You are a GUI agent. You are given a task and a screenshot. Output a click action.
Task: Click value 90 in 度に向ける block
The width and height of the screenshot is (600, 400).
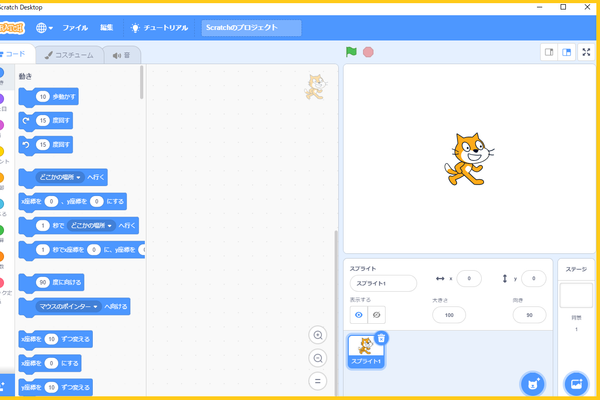(x=43, y=282)
